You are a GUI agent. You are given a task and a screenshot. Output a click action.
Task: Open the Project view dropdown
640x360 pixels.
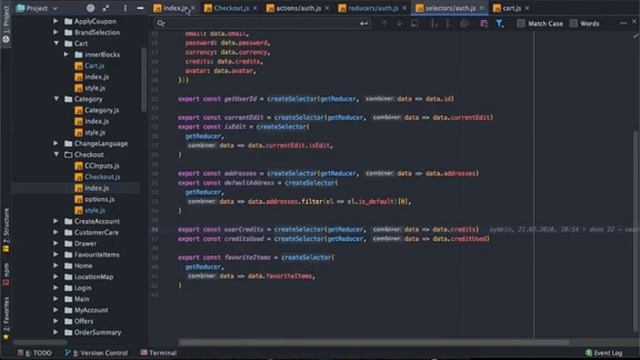pos(37,8)
